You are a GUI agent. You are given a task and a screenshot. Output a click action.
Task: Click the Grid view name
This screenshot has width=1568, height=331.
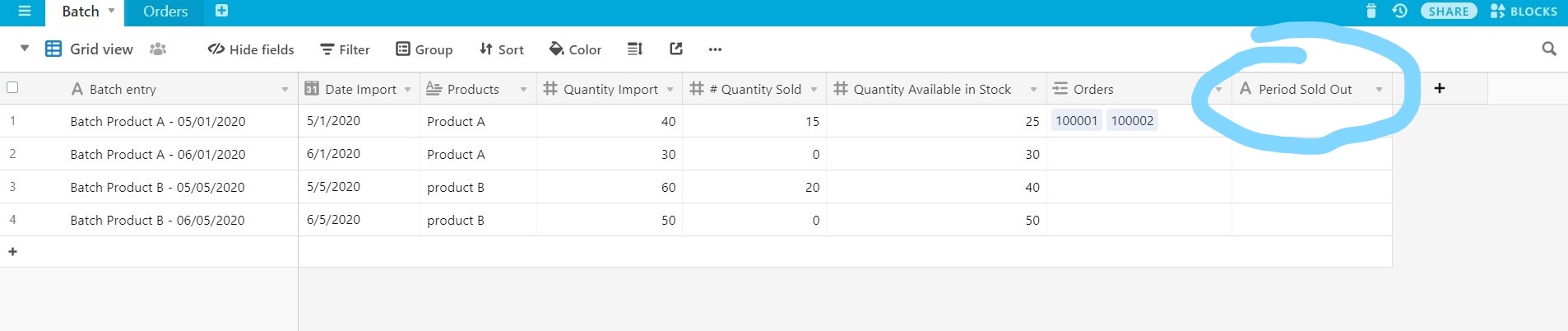(101, 49)
